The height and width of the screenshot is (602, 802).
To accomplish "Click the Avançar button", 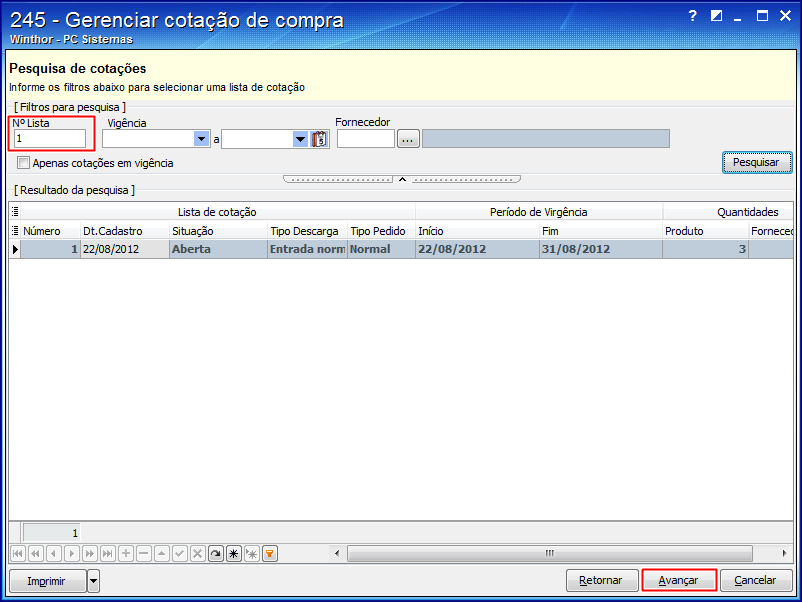I will click(x=678, y=581).
